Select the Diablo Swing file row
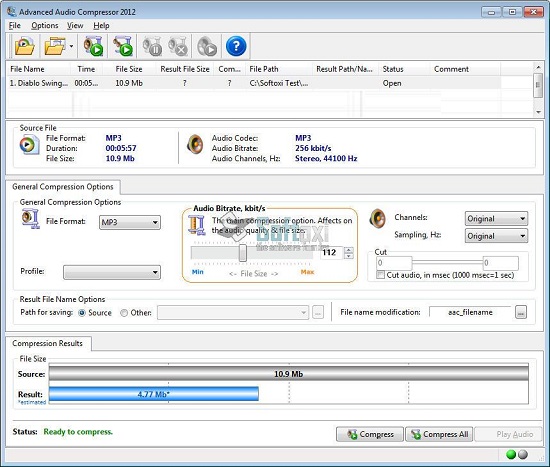The image size is (550, 467). pos(254,83)
